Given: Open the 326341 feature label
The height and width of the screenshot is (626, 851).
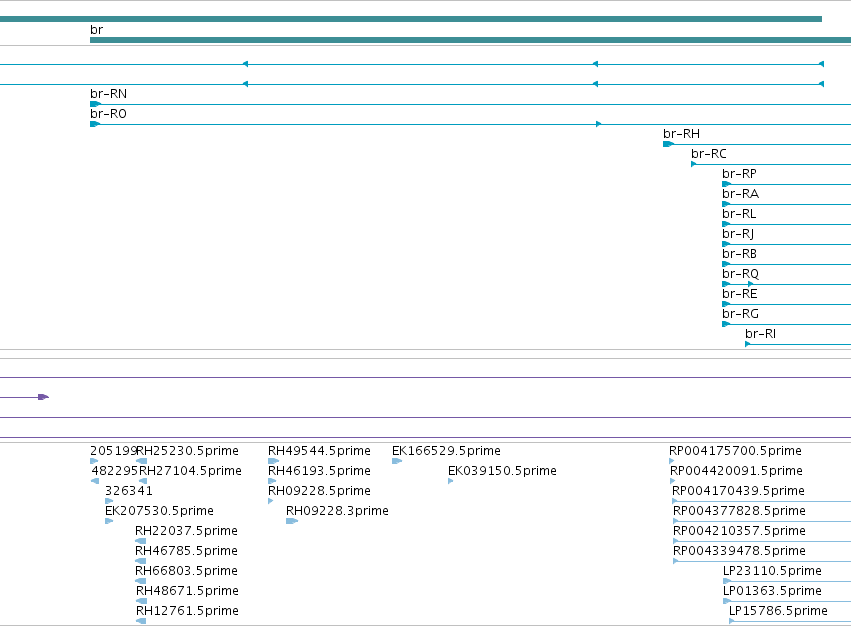Looking at the screenshot, I should click(129, 491).
